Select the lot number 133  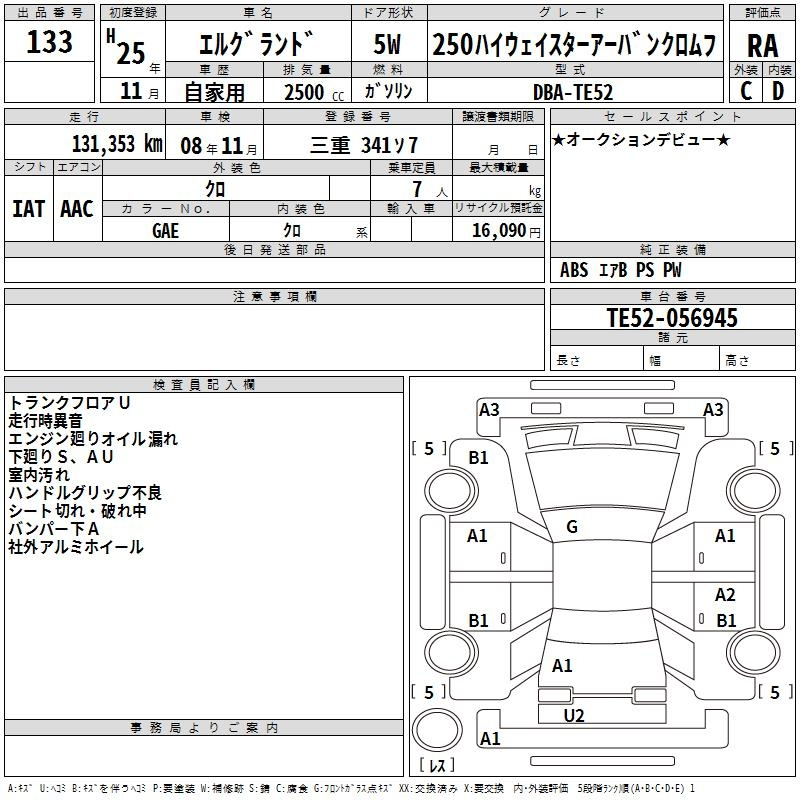[x=50, y=42]
